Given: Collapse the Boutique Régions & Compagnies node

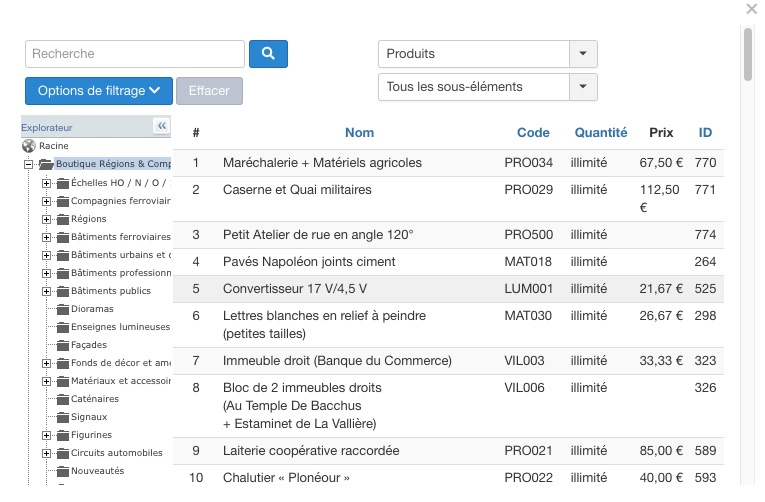Looking at the screenshot, I should 30,164.
